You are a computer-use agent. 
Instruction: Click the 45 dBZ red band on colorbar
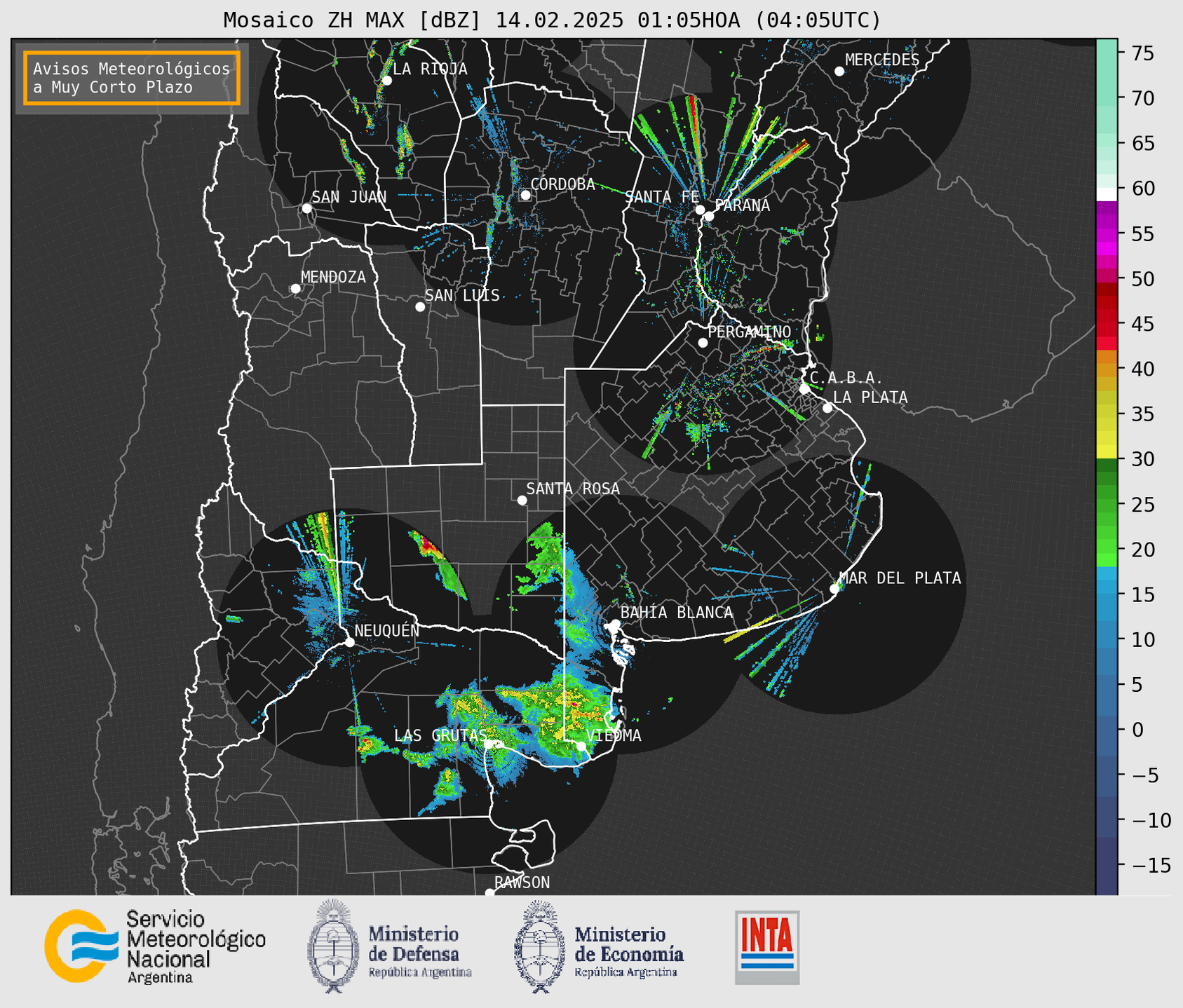[x=1107, y=324]
